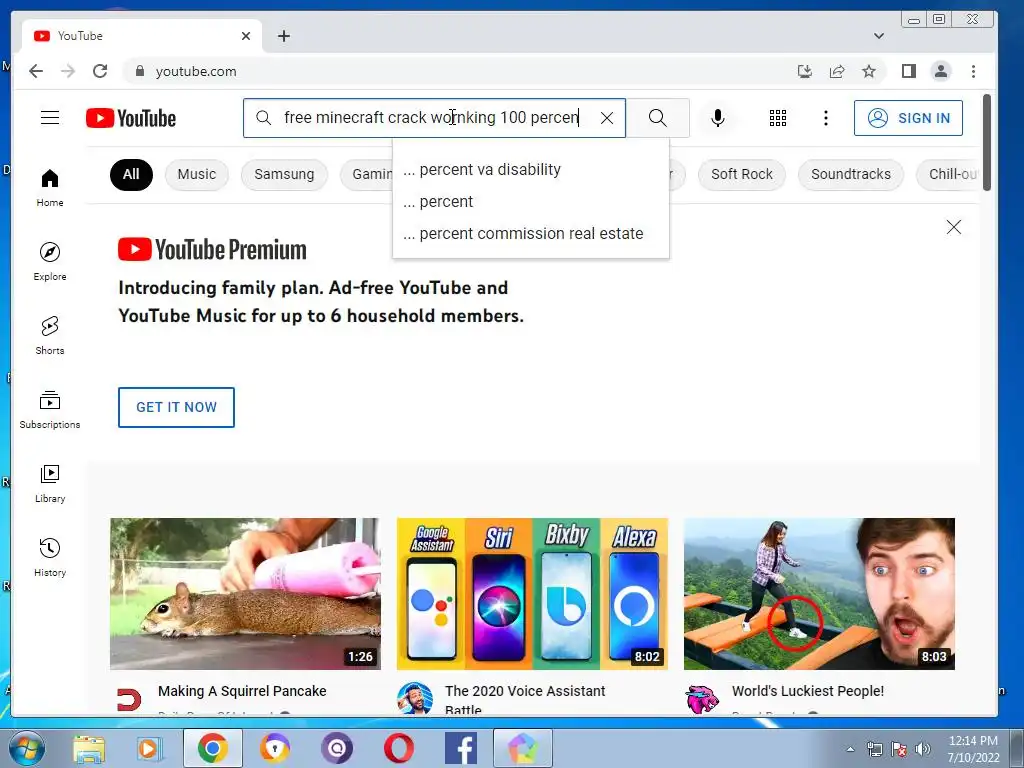Close the YouTube tab
Screen dimensions: 1024x768
[246, 36]
